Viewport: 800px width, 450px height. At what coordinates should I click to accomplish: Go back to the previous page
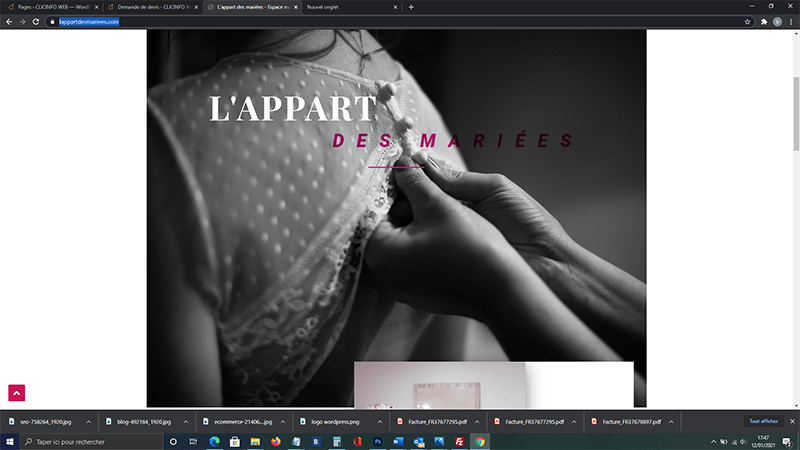point(8,21)
